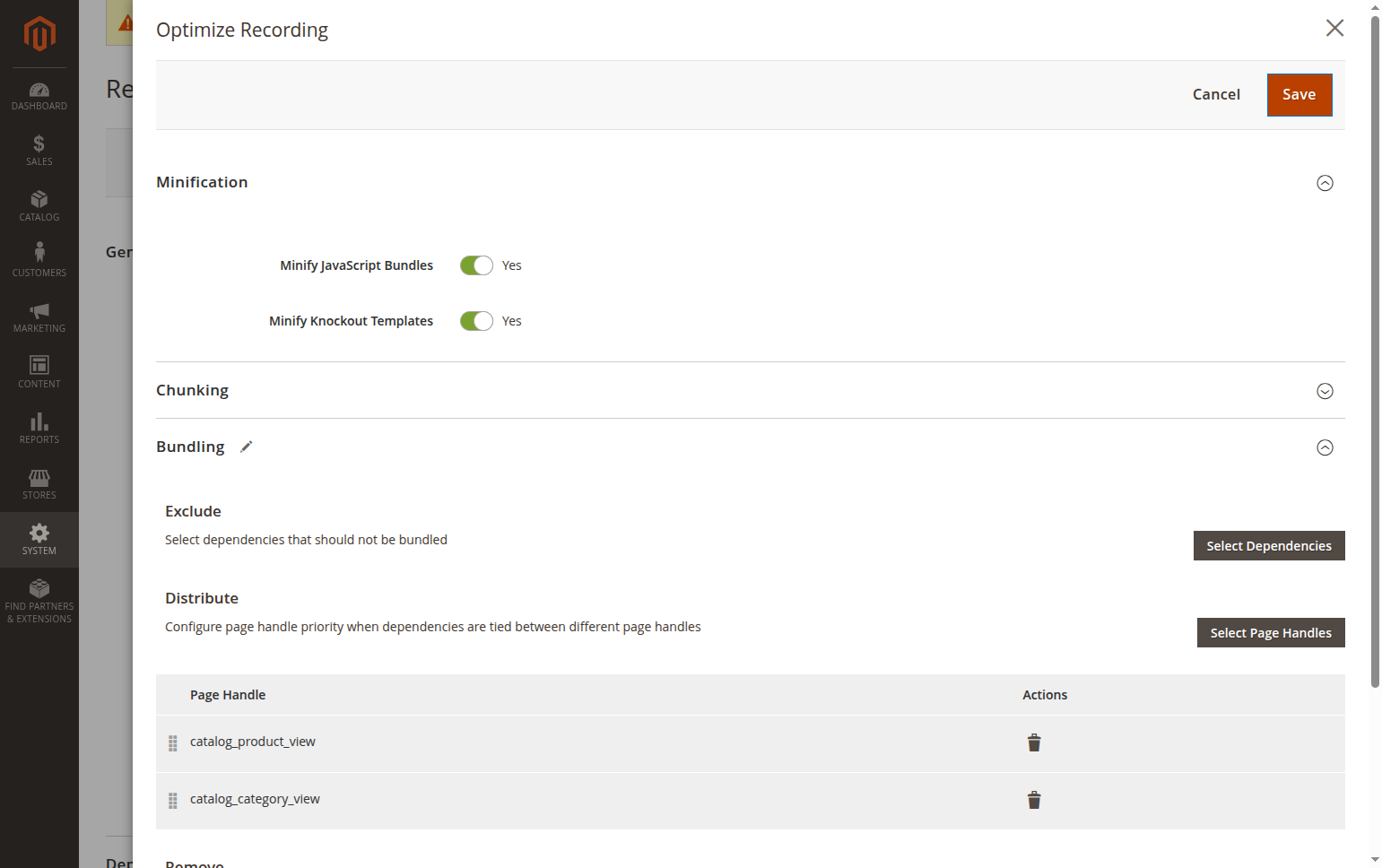
Task: Save the optimization settings
Action: [1299, 95]
